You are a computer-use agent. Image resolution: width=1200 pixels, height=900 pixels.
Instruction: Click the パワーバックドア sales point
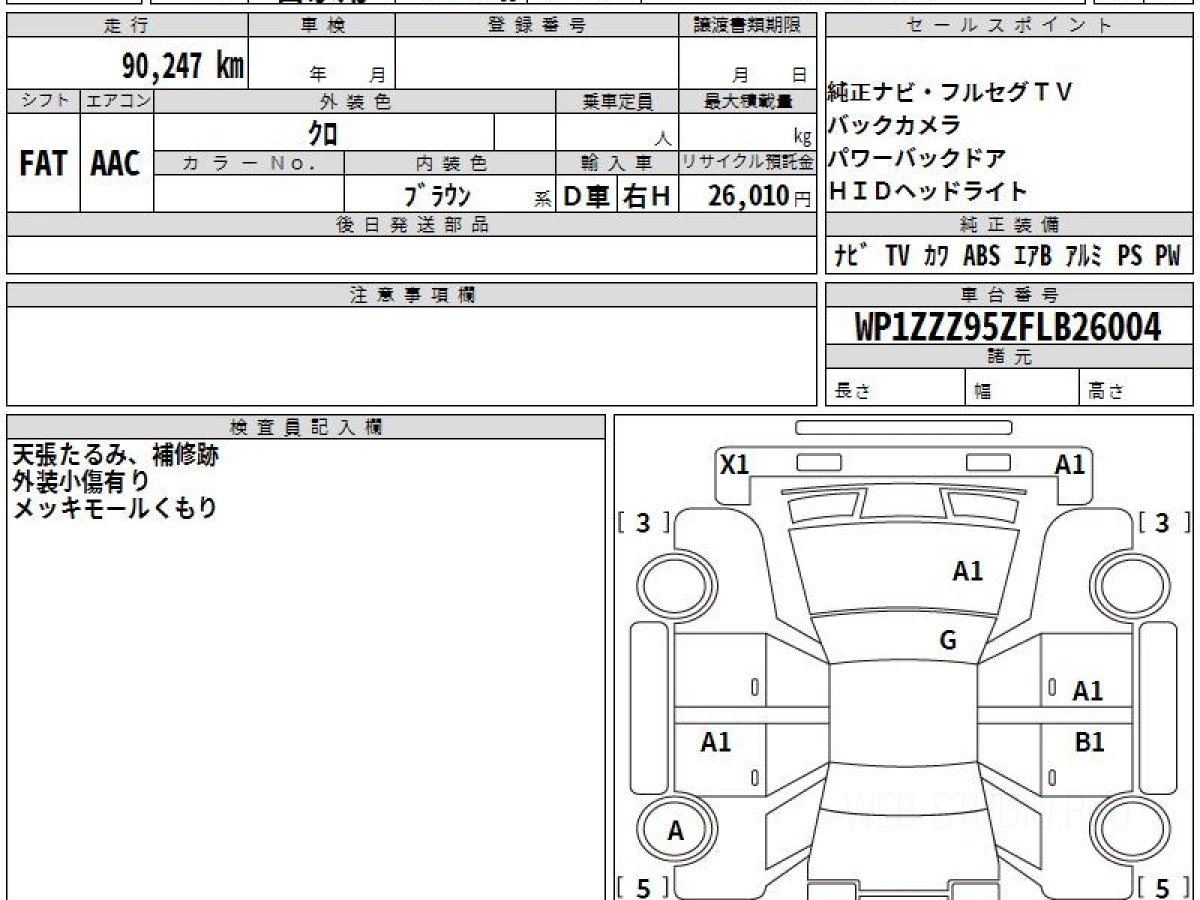916,159
